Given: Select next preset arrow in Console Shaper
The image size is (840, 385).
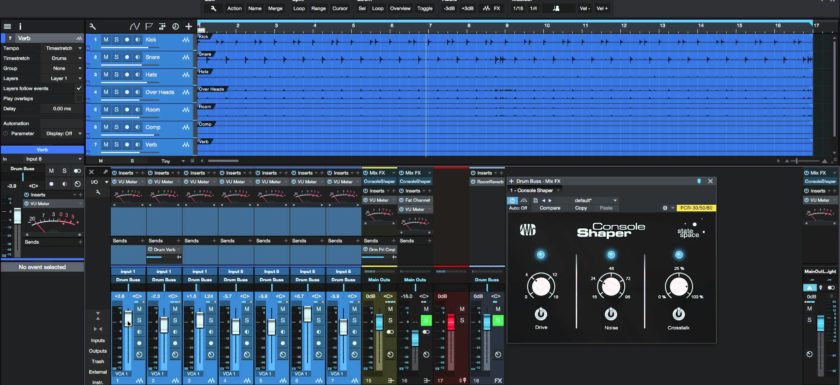Looking at the screenshot, I should point(550,200).
